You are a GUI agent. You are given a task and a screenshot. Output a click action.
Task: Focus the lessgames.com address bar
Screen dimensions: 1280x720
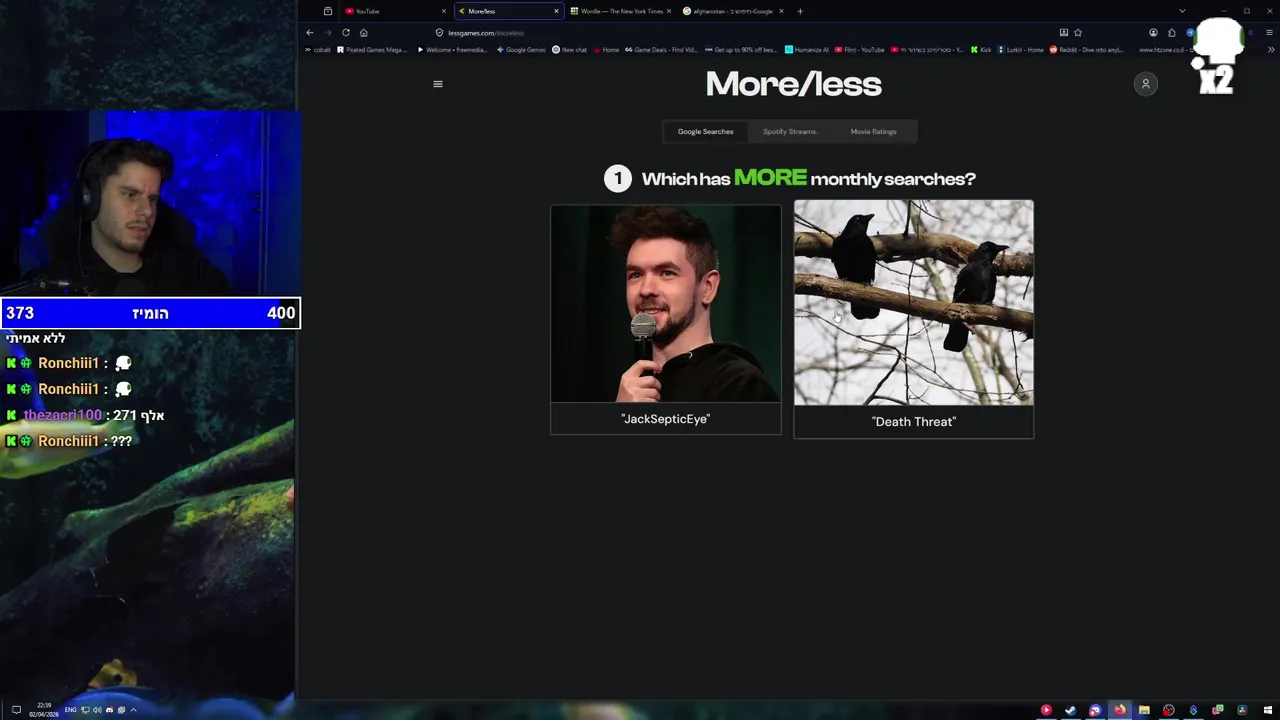tap(740, 33)
